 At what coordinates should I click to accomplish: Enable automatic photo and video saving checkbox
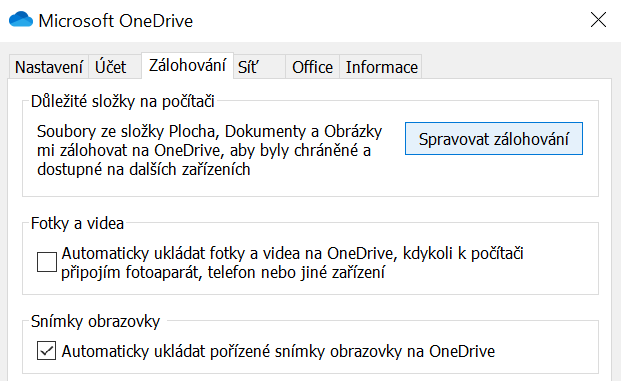(47, 262)
